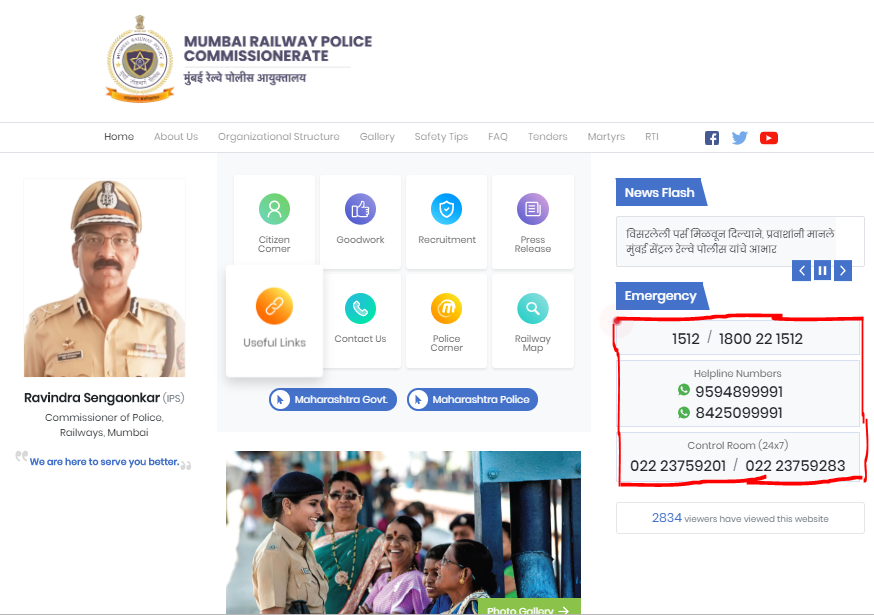Viewport: 874px width, 615px height.
Task: Open the Recruitment shield icon
Action: [446, 209]
